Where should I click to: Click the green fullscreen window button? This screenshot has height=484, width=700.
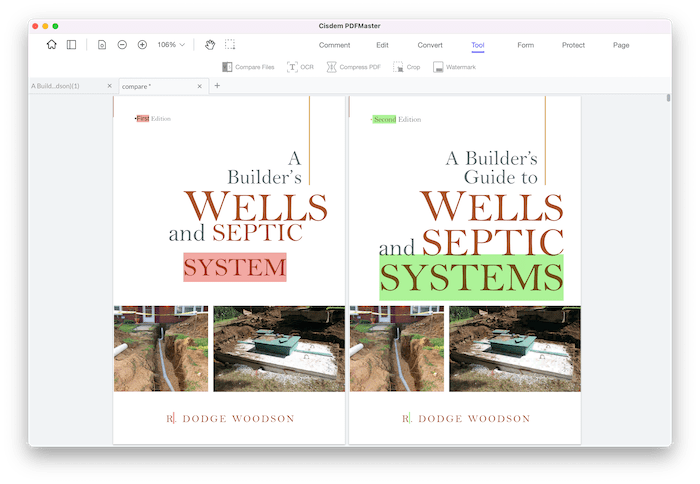tap(55, 26)
